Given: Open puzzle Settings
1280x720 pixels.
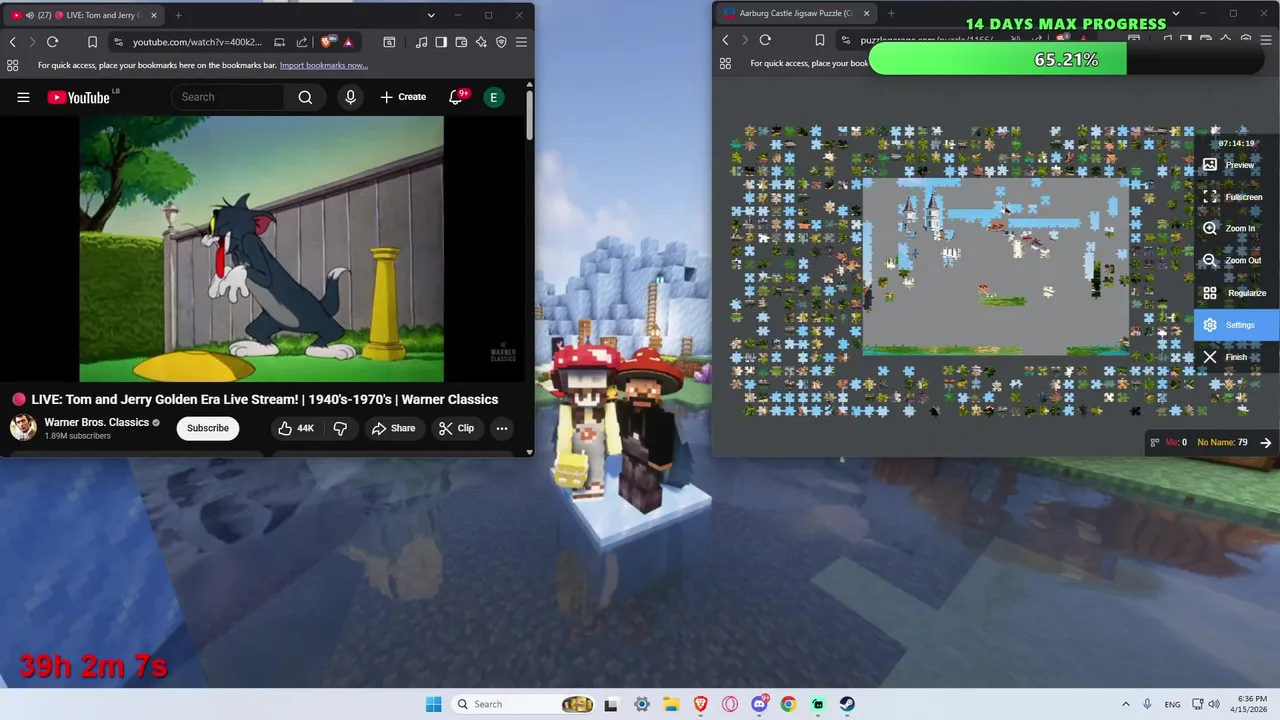Looking at the screenshot, I should click(1237, 325).
